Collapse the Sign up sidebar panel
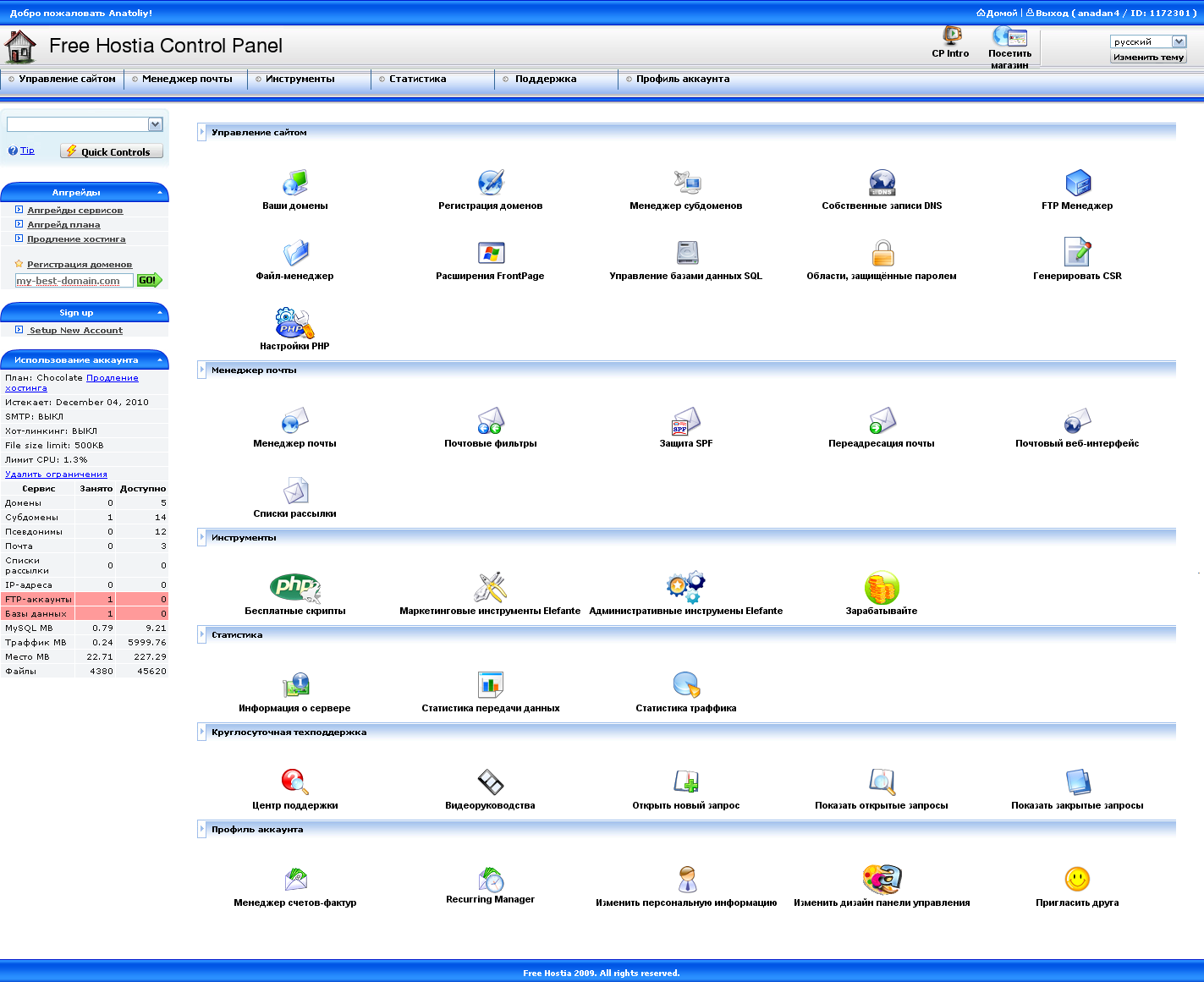The width and height of the screenshot is (1204, 982). tap(160, 313)
